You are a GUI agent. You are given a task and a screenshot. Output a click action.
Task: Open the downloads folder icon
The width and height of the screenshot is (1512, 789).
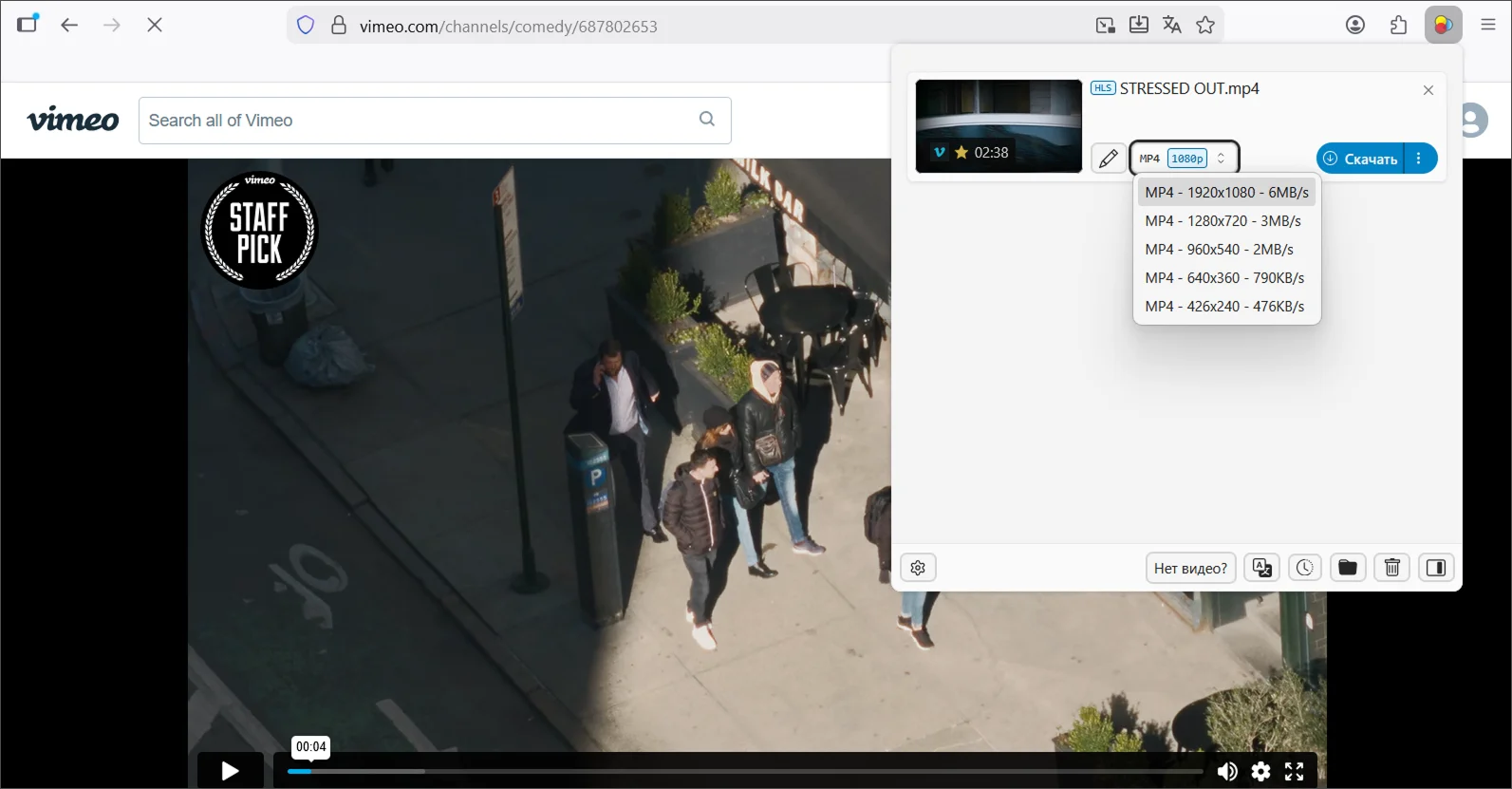point(1347,568)
